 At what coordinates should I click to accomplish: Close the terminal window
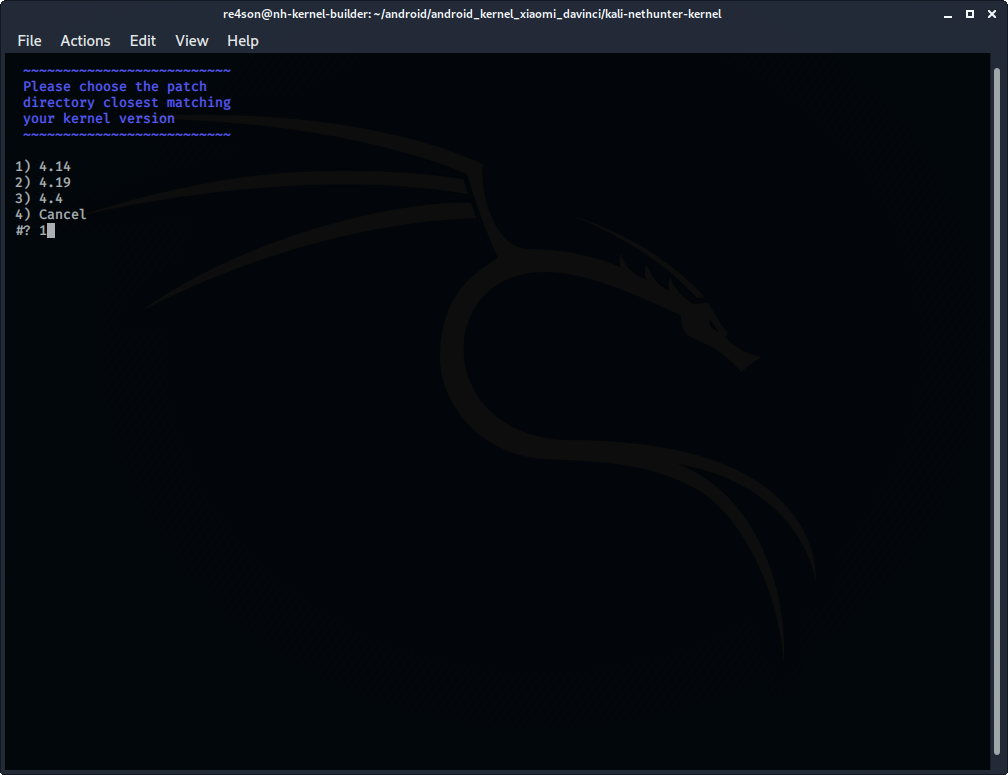pos(989,14)
